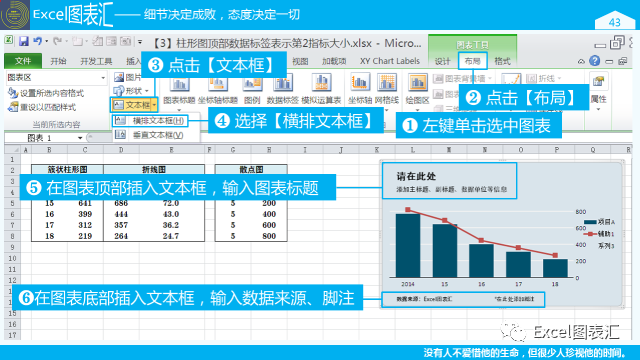640x360 pixels.
Task: Click 设置所选内容格式 button
Action: [46, 93]
